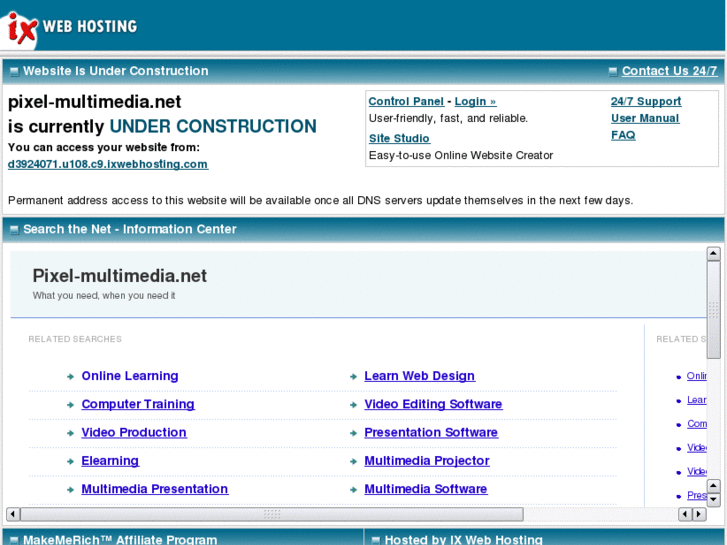
Task: Click the vertical scrollbar thumb in the frame
Action: (713, 309)
